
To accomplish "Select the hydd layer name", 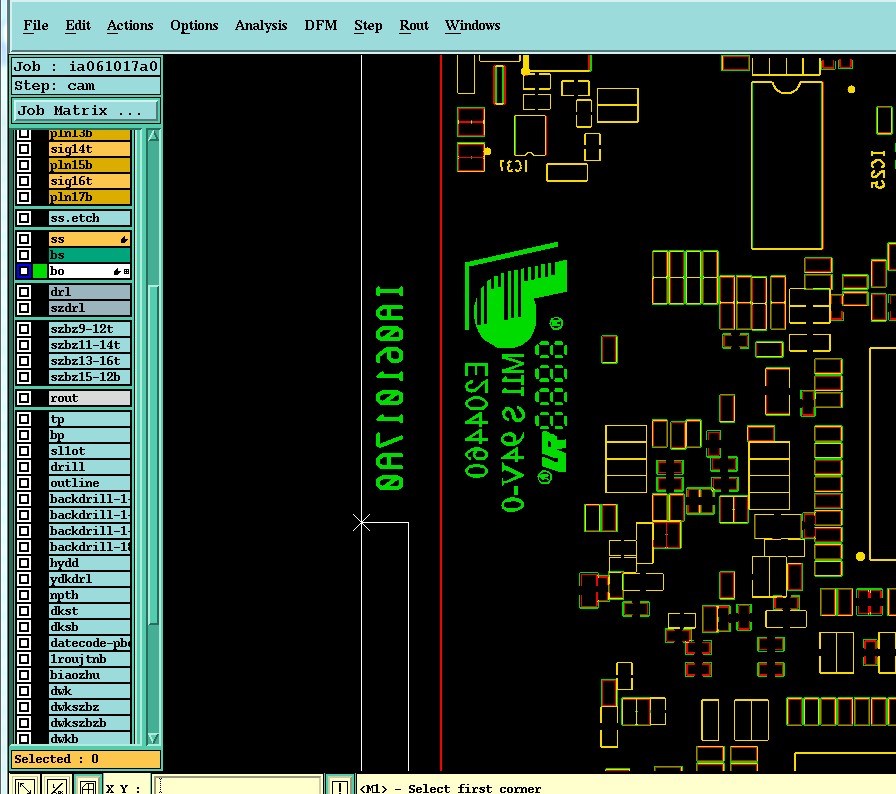I will pos(90,563).
